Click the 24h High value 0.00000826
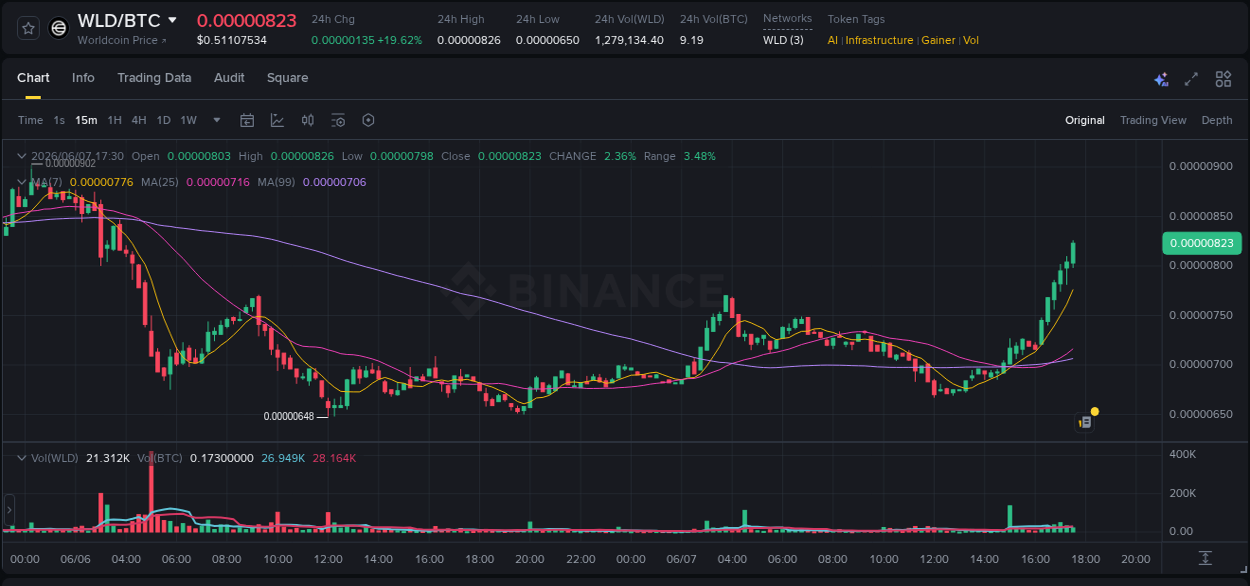The width and height of the screenshot is (1250, 586). [x=469, y=40]
